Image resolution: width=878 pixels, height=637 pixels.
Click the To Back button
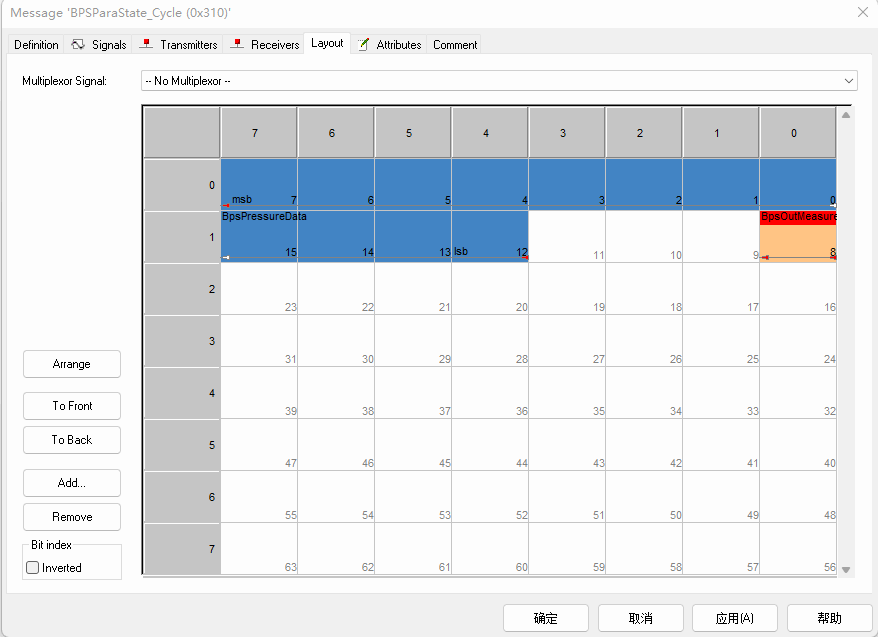tap(72, 440)
